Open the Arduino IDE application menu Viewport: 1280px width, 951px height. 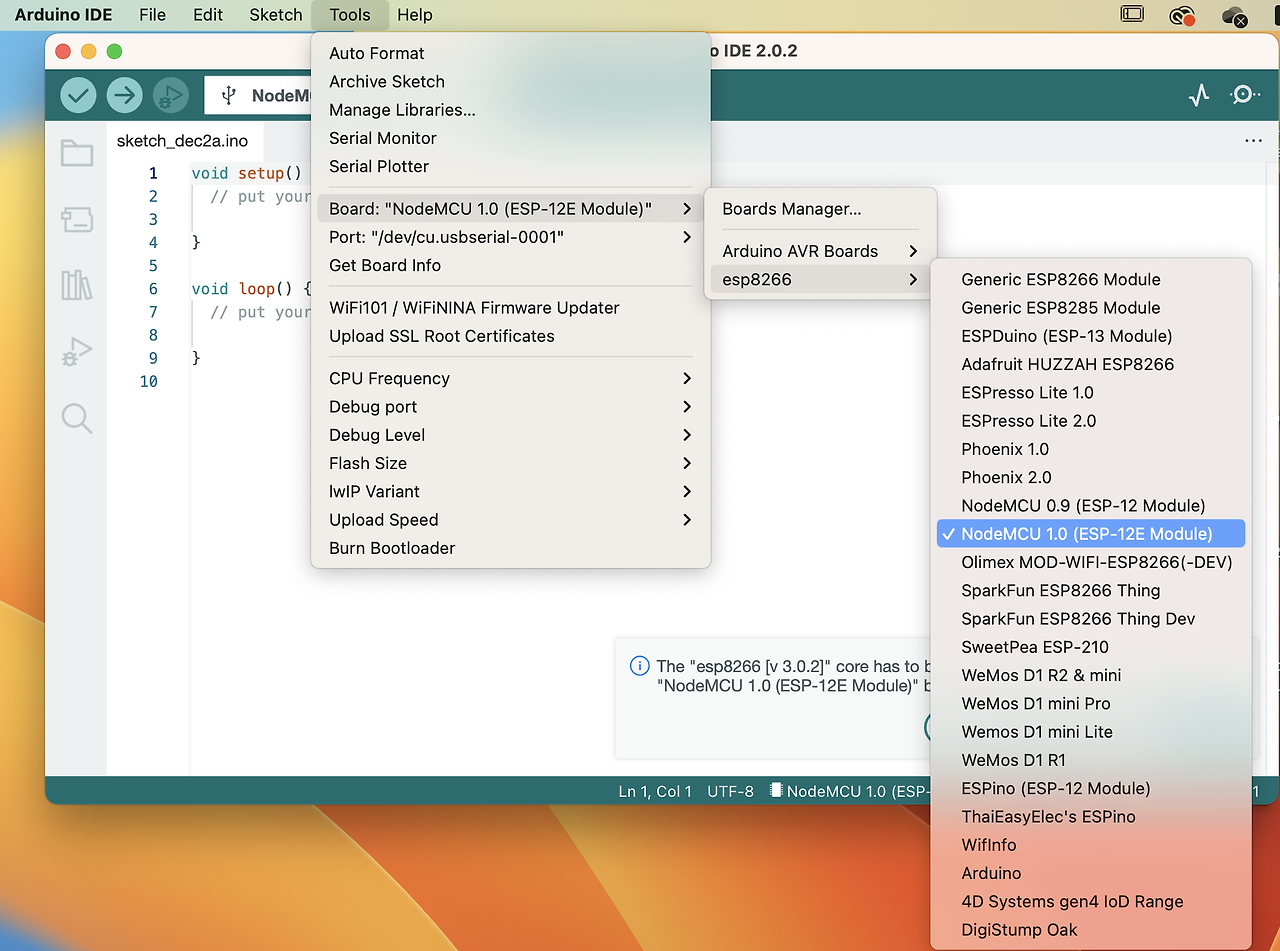[x=63, y=15]
